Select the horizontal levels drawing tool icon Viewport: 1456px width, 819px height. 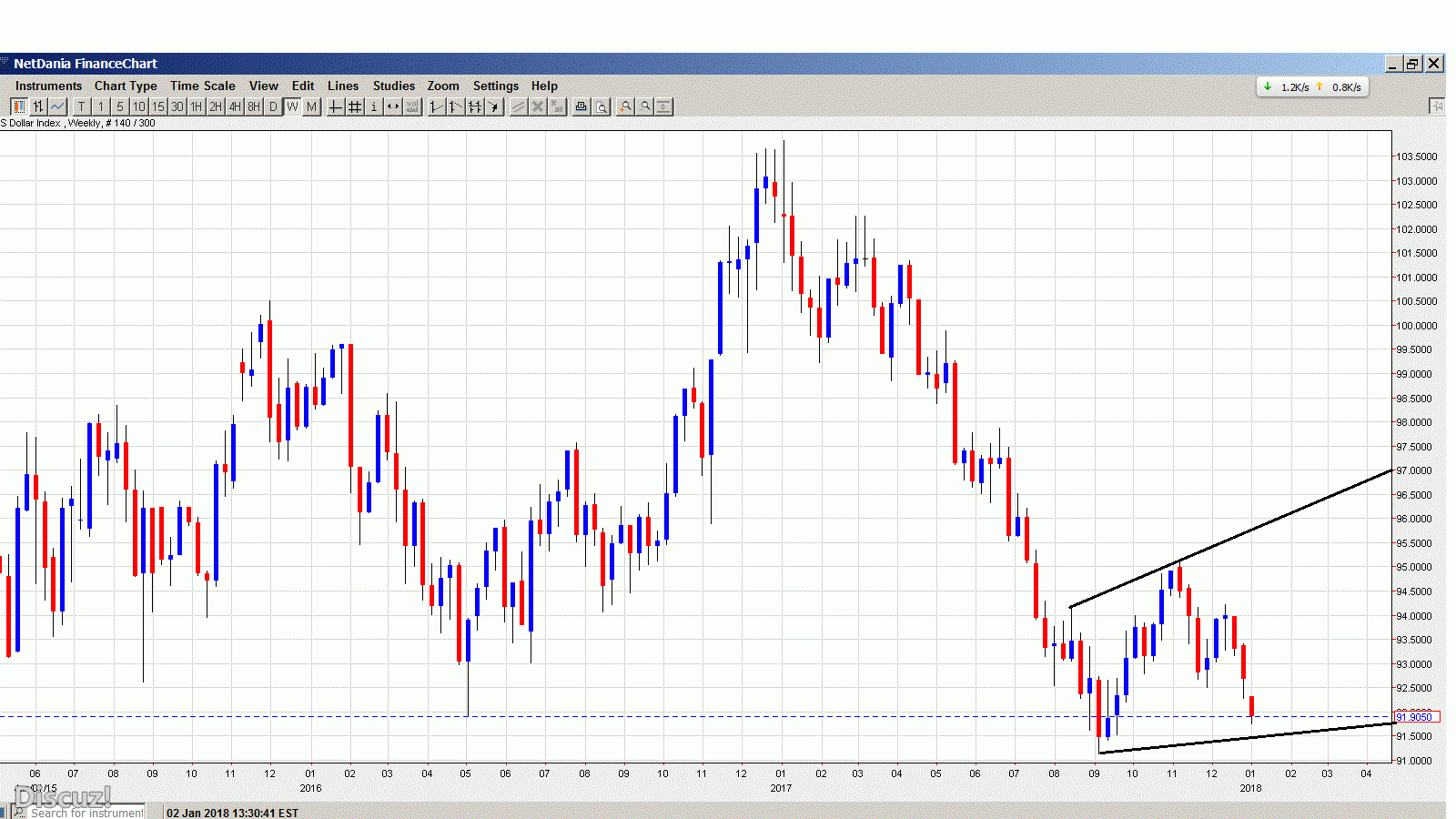coord(475,106)
